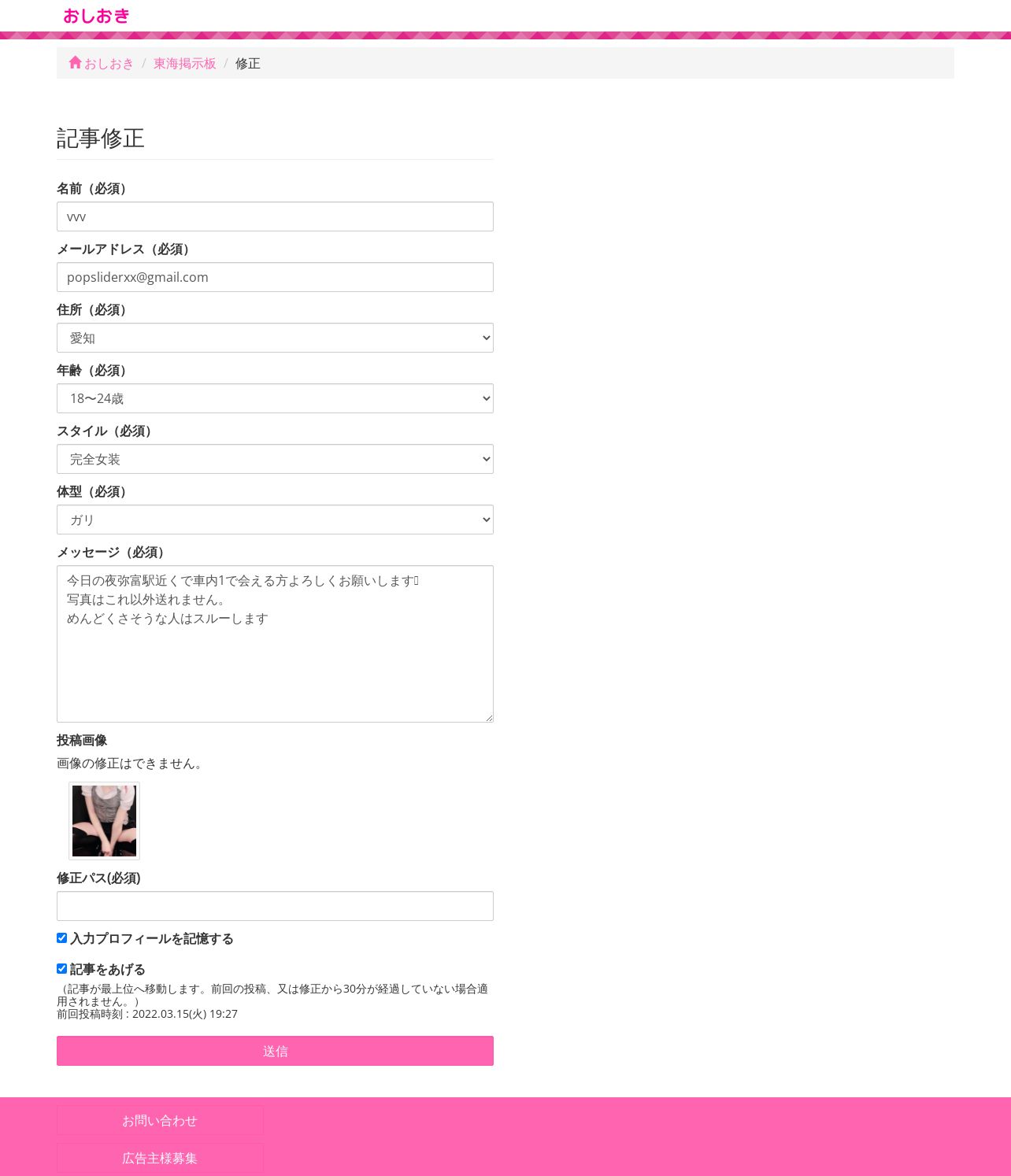Click inside the メッセージ text area
1011x1176 pixels.
(x=275, y=644)
